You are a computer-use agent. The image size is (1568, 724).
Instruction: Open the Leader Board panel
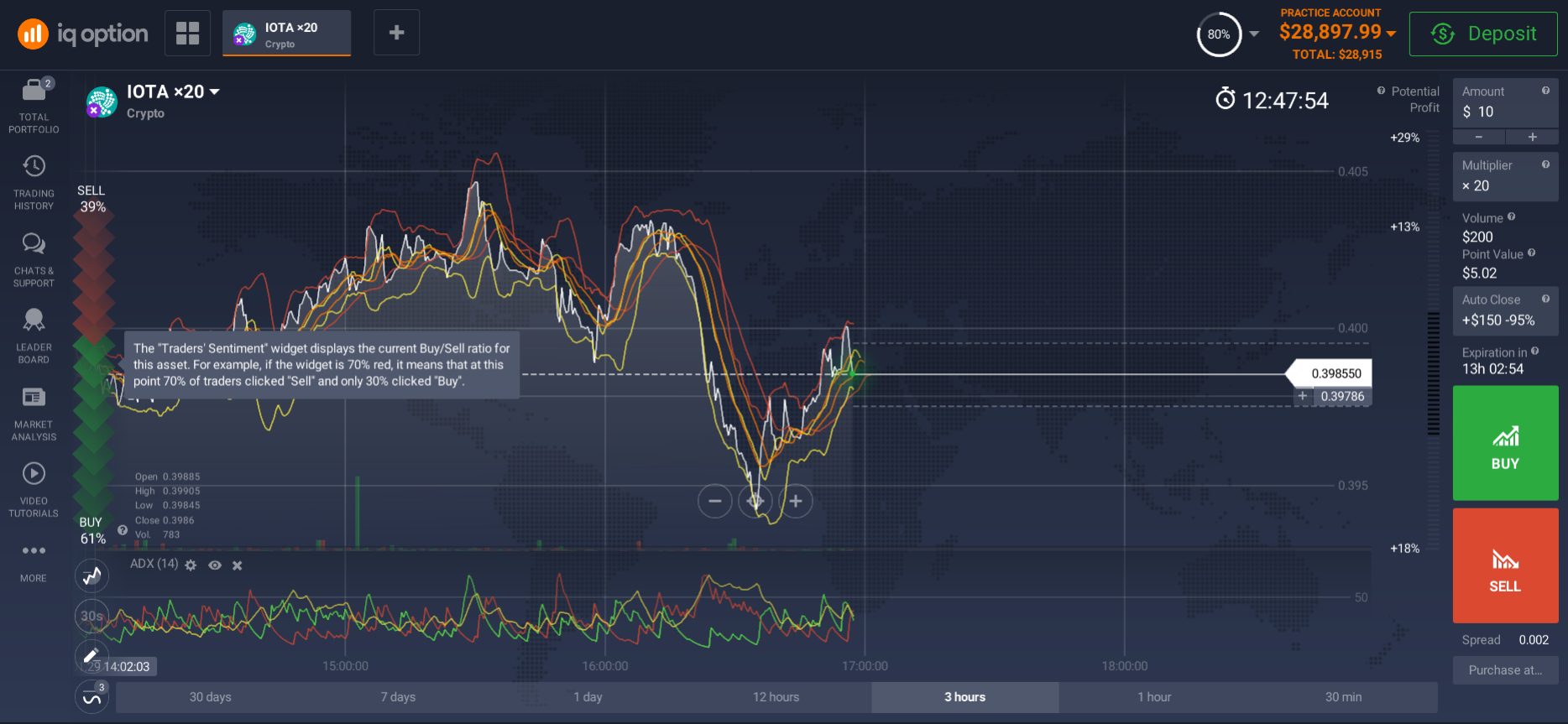[x=34, y=336]
